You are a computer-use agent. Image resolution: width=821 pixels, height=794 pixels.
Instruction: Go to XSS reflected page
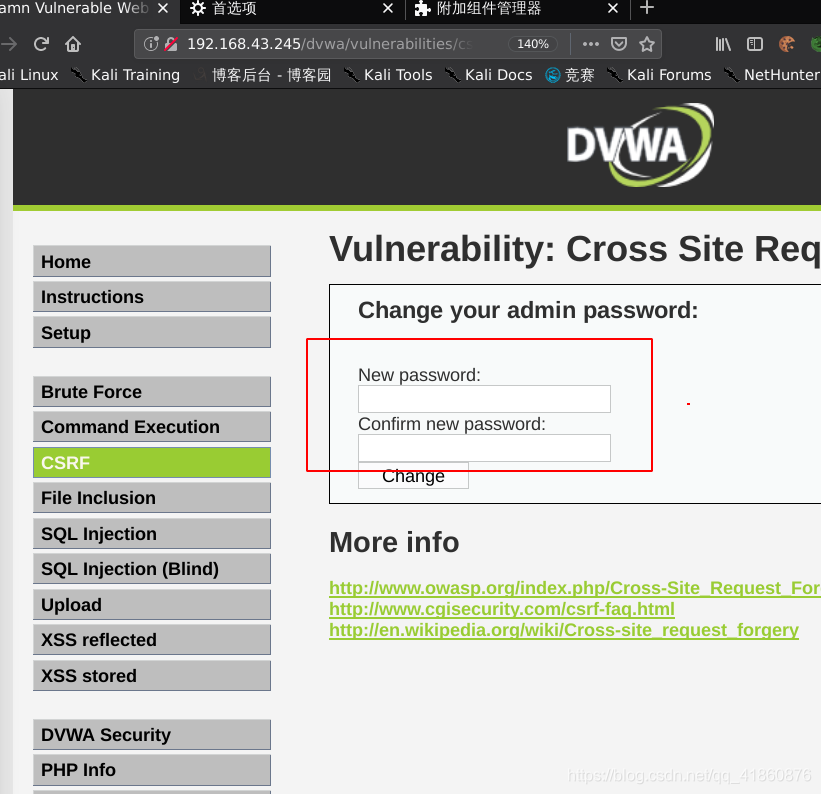click(x=152, y=639)
